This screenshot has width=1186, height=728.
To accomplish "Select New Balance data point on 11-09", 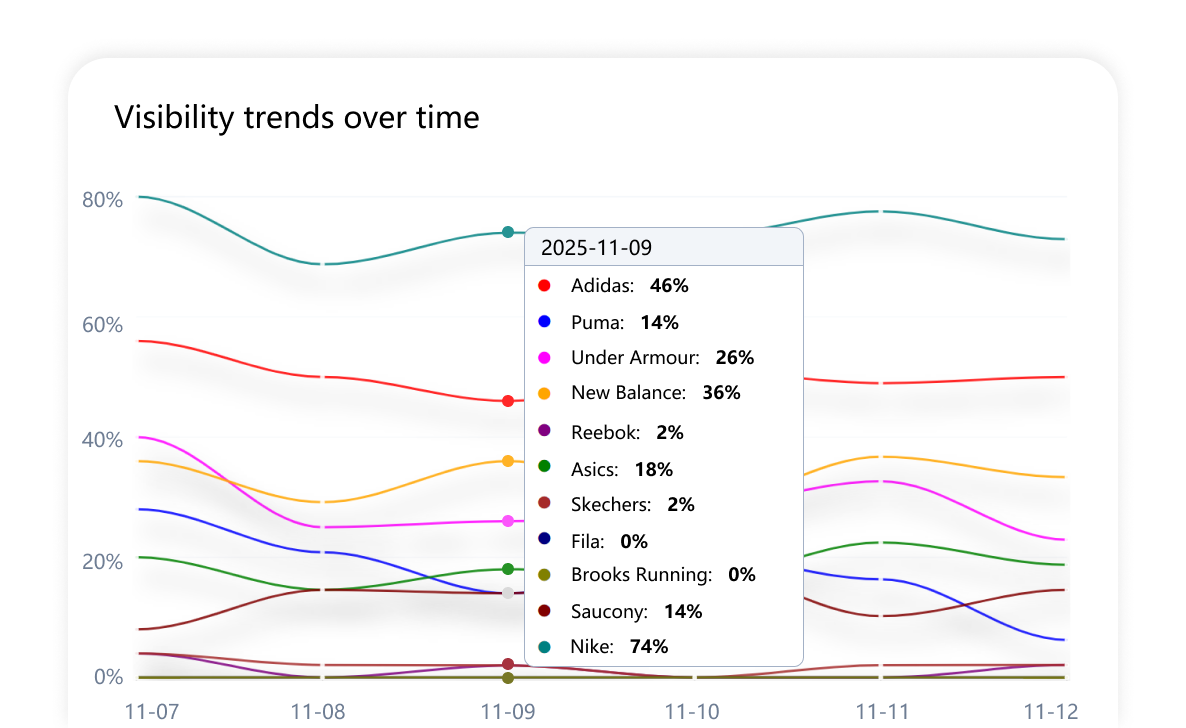I will [x=508, y=461].
